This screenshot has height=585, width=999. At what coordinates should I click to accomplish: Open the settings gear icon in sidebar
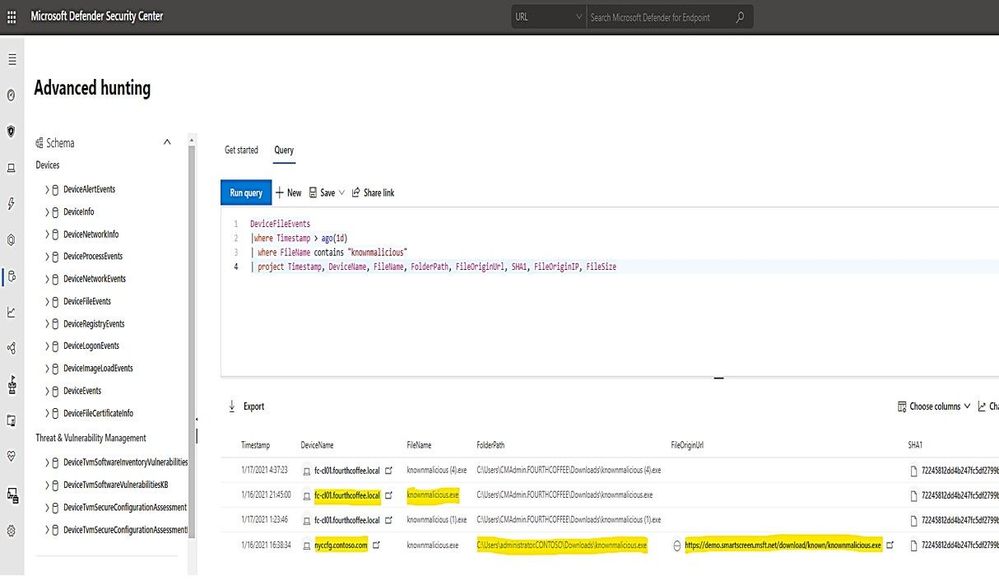click(11, 530)
